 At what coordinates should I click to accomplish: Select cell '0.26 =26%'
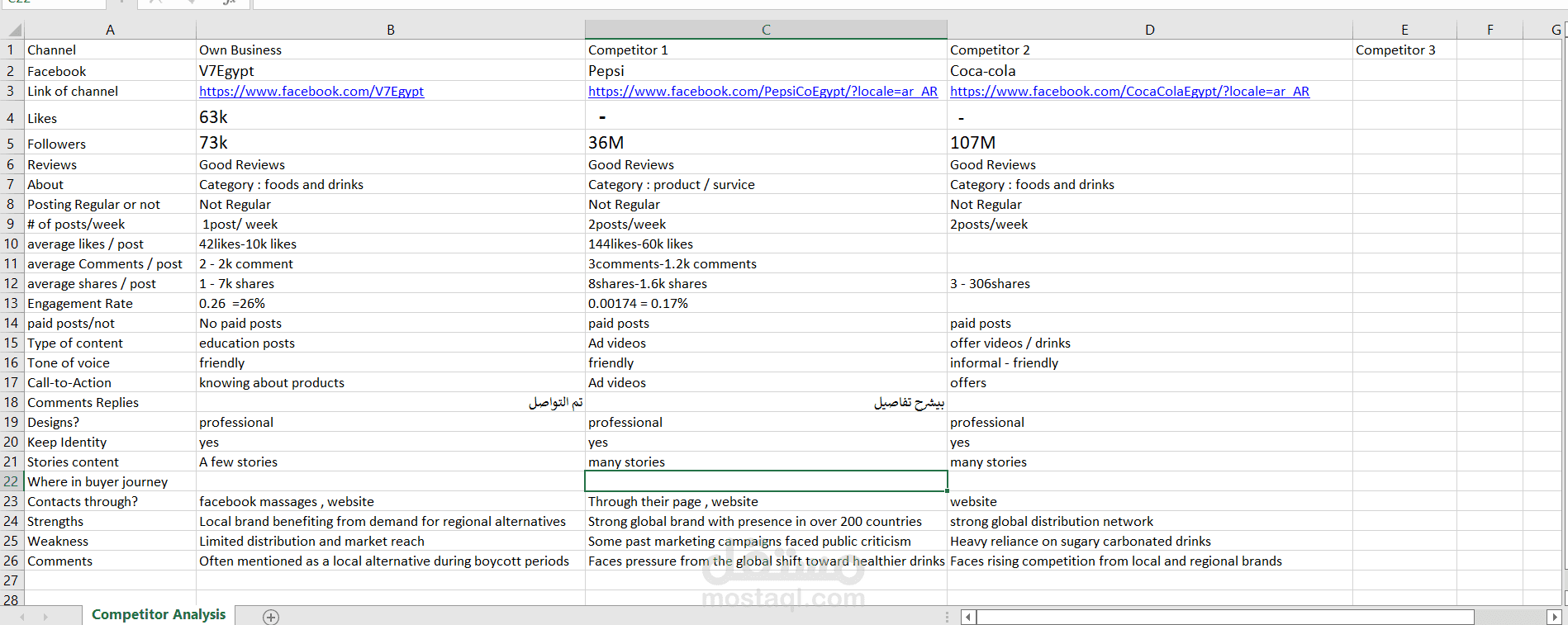391,304
